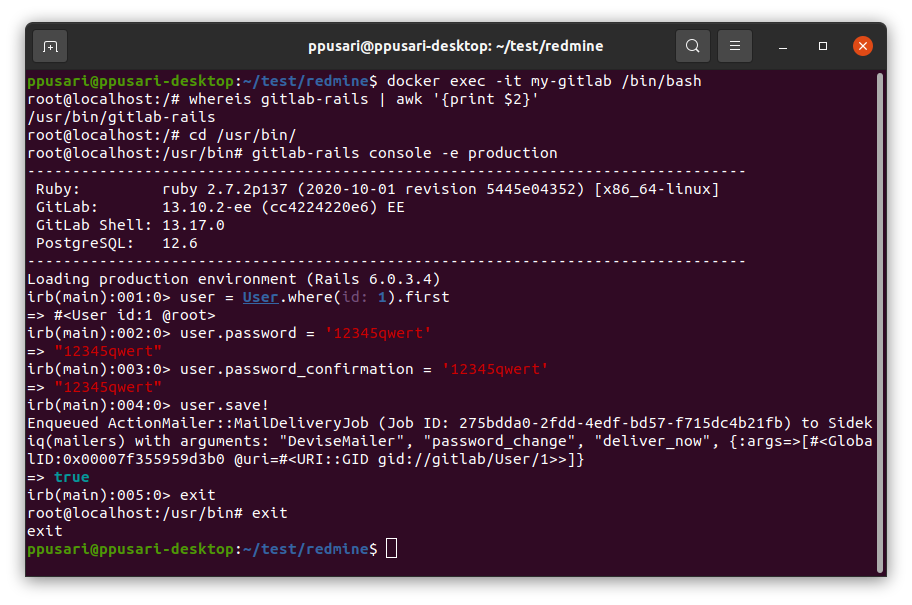Open the hamburger menu
The image size is (912, 605).
pyautogui.click(x=735, y=46)
